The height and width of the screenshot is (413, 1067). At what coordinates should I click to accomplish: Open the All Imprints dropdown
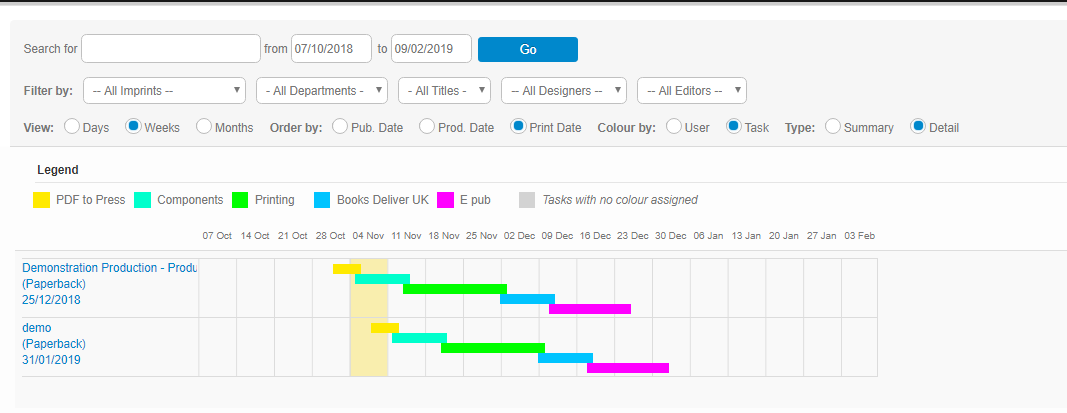pos(164,91)
